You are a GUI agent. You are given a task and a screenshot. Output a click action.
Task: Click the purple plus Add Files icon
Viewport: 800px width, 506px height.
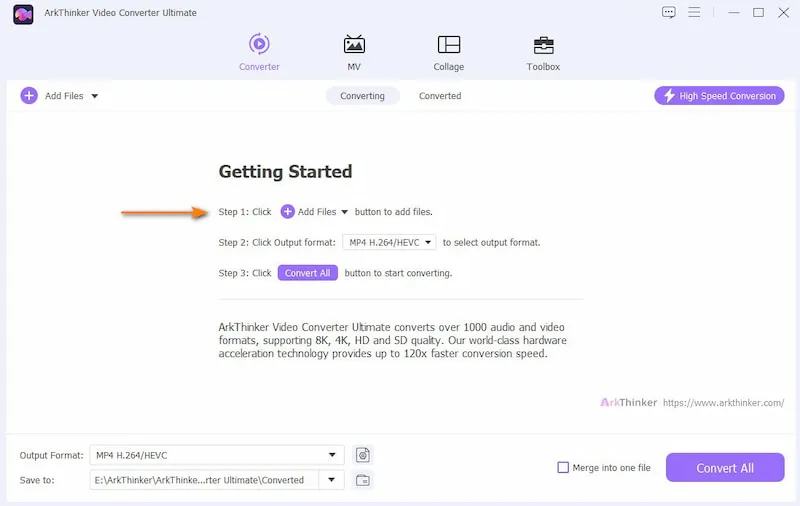[x=29, y=96]
